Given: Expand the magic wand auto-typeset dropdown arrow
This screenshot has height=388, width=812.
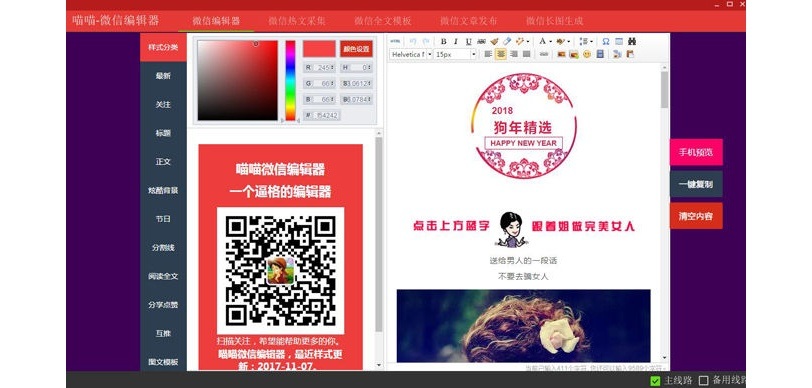Looking at the screenshot, I should point(528,41).
